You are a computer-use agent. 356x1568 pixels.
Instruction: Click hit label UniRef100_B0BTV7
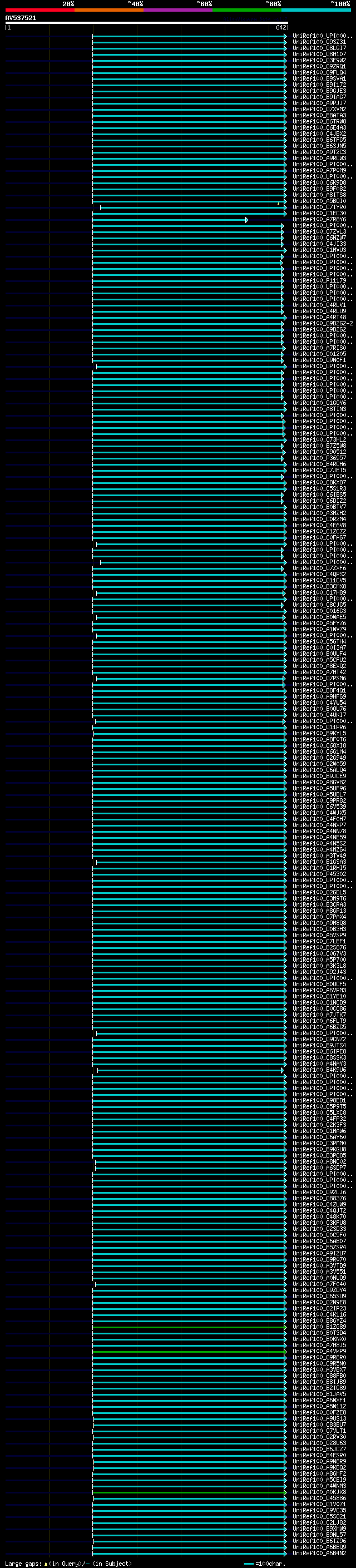click(x=319, y=506)
